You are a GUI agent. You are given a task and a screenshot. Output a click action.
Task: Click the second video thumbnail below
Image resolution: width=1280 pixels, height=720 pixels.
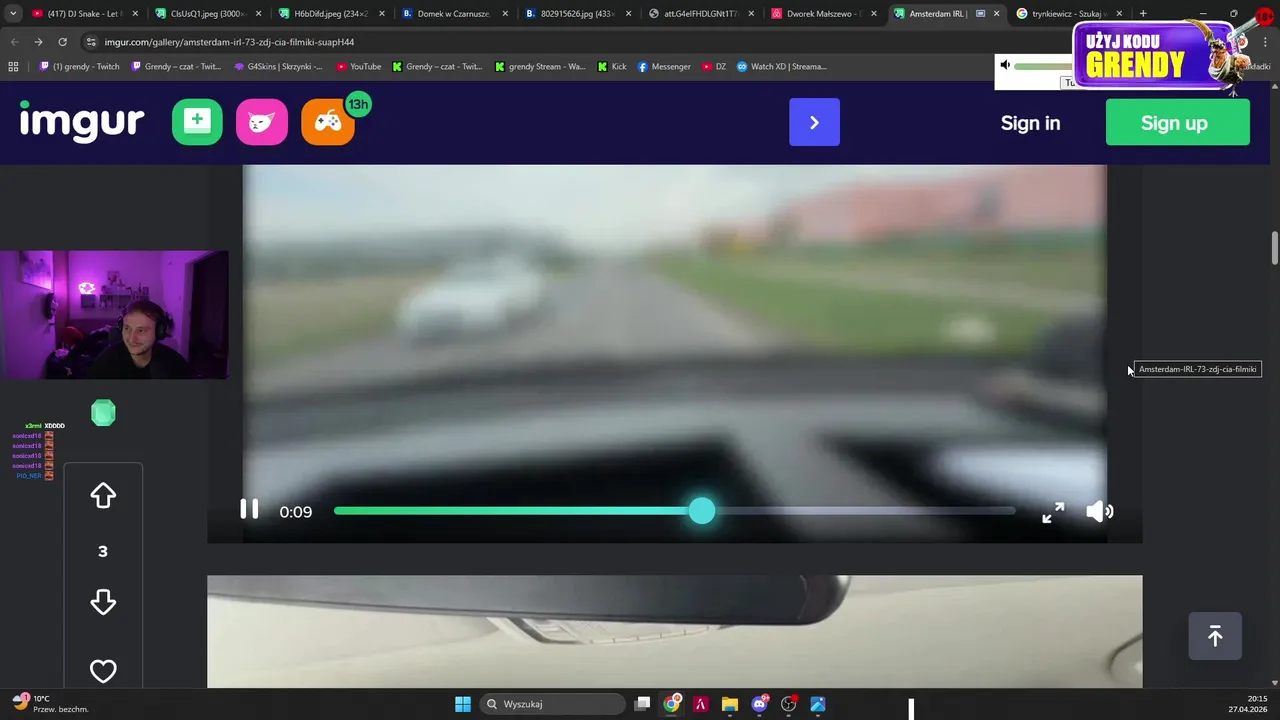point(674,631)
